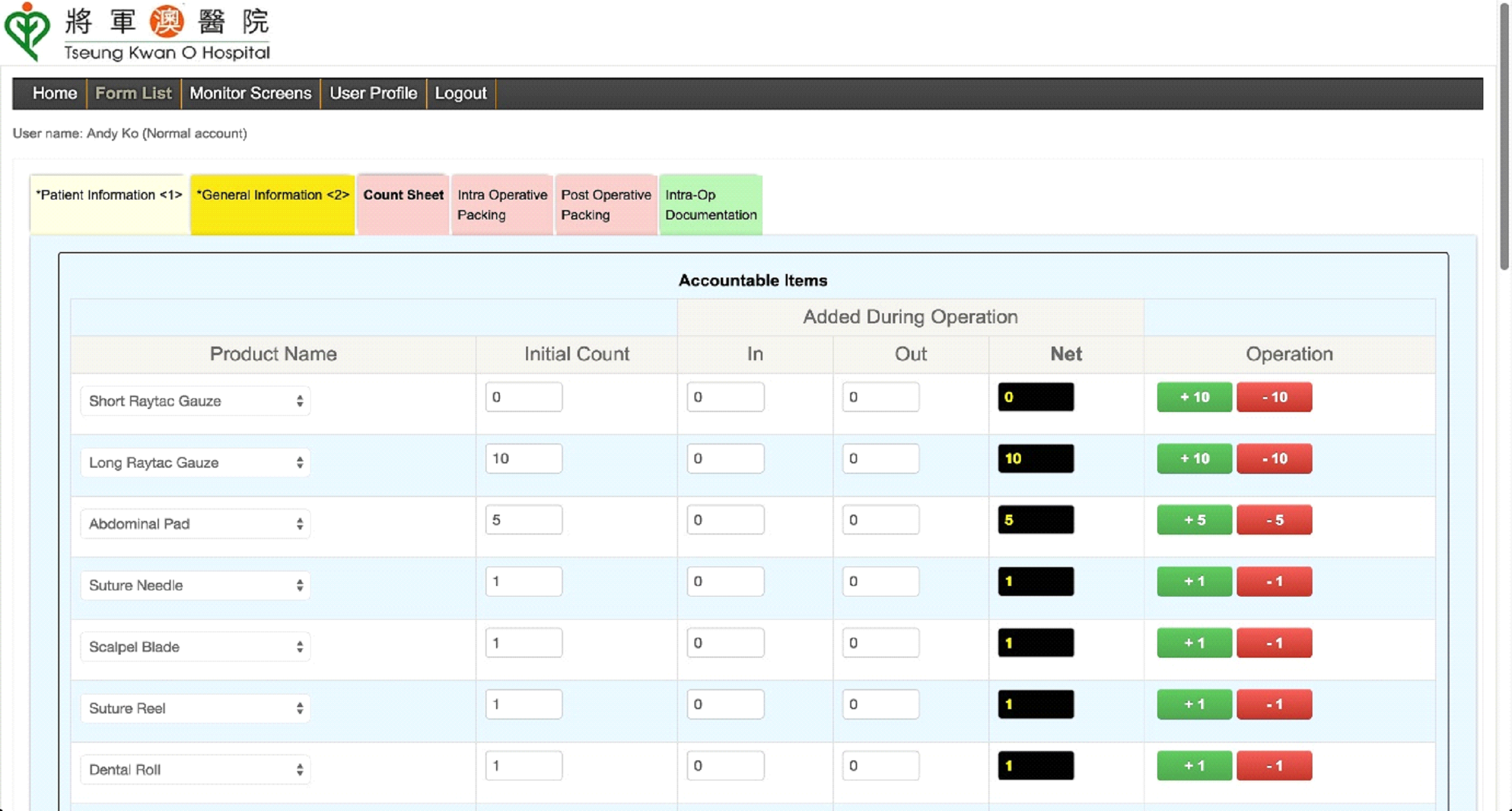Click the Out field for Abdominal Pad

(x=880, y=520)
